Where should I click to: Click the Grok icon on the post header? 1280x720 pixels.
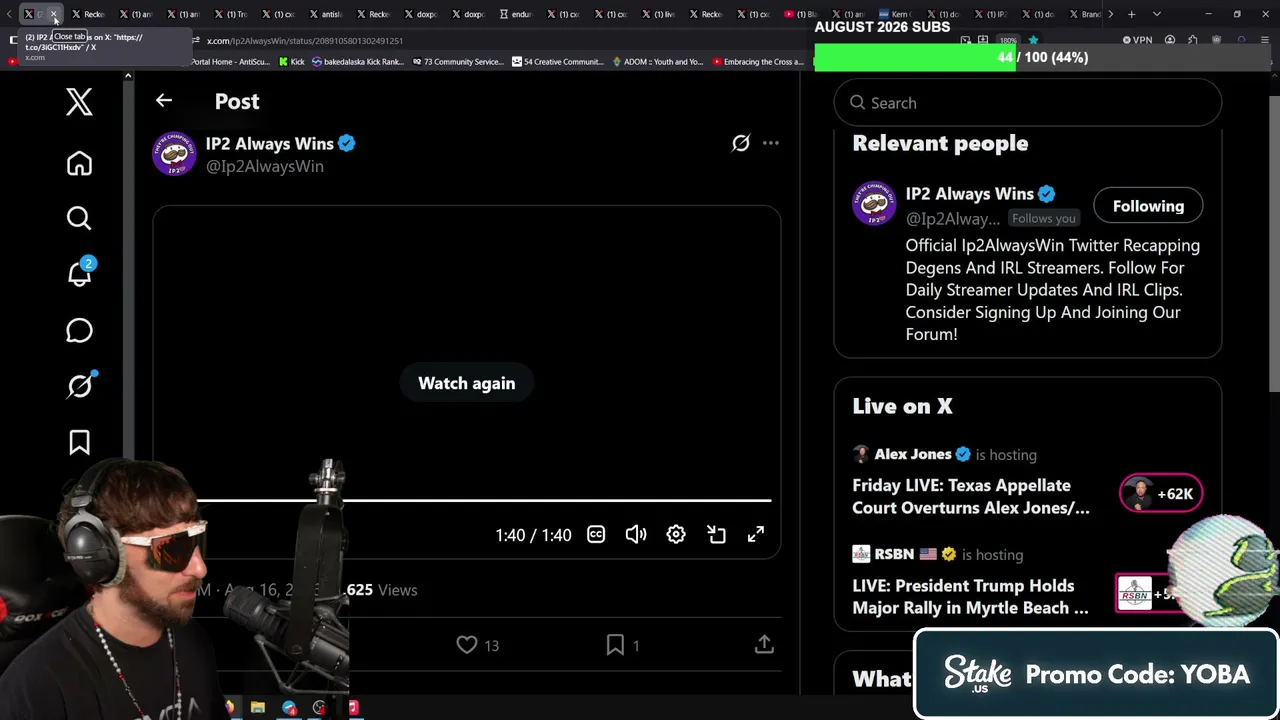pos(740,143)
